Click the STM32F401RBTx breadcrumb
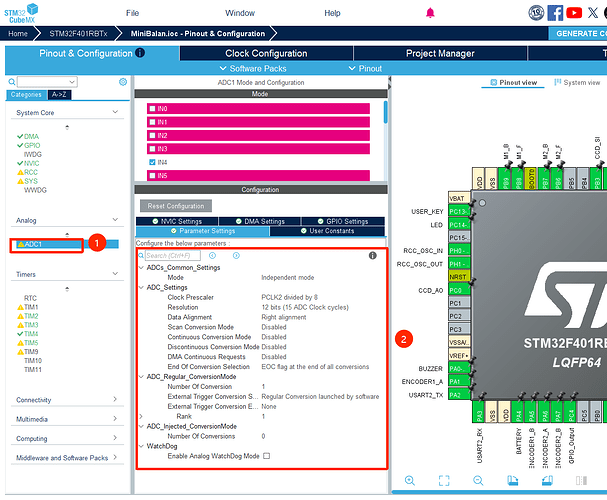Image resolution: width=607 pixels, height=500 pixels. tap(78, 34)
